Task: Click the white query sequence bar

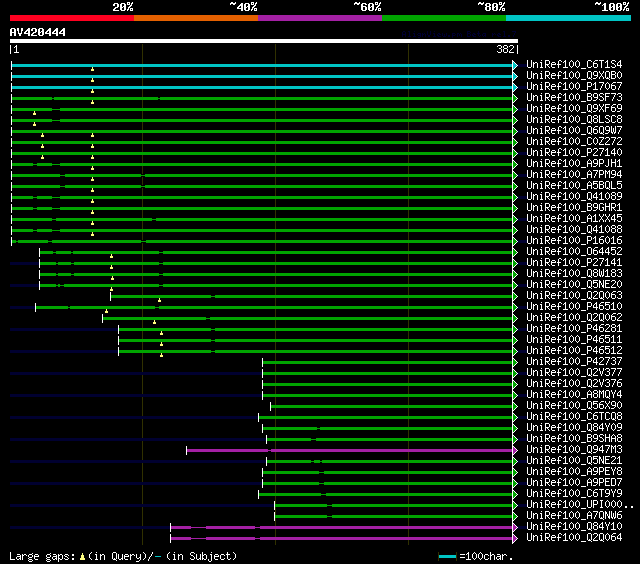Action: point(264,41)
